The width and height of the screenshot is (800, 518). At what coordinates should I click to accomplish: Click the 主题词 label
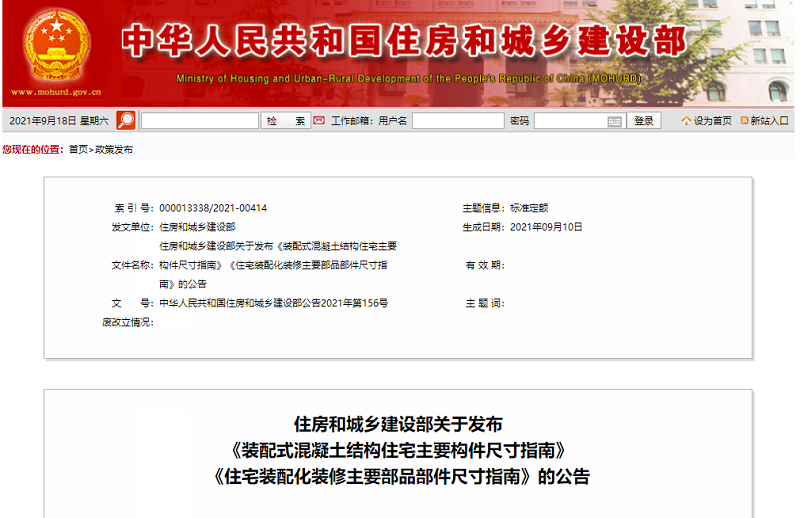(485, 304)
